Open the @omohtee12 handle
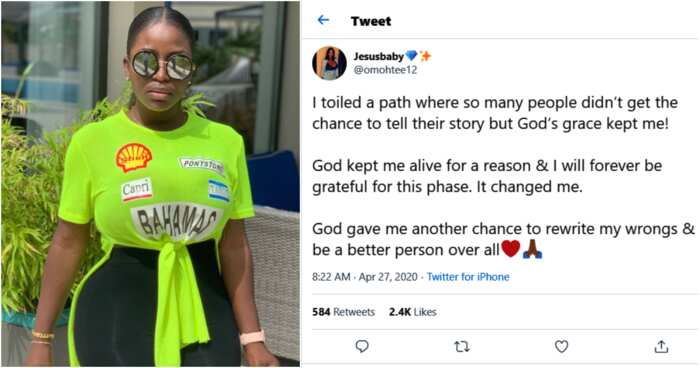The height and width of the screenshot is (368, 700). coord(385,70)
